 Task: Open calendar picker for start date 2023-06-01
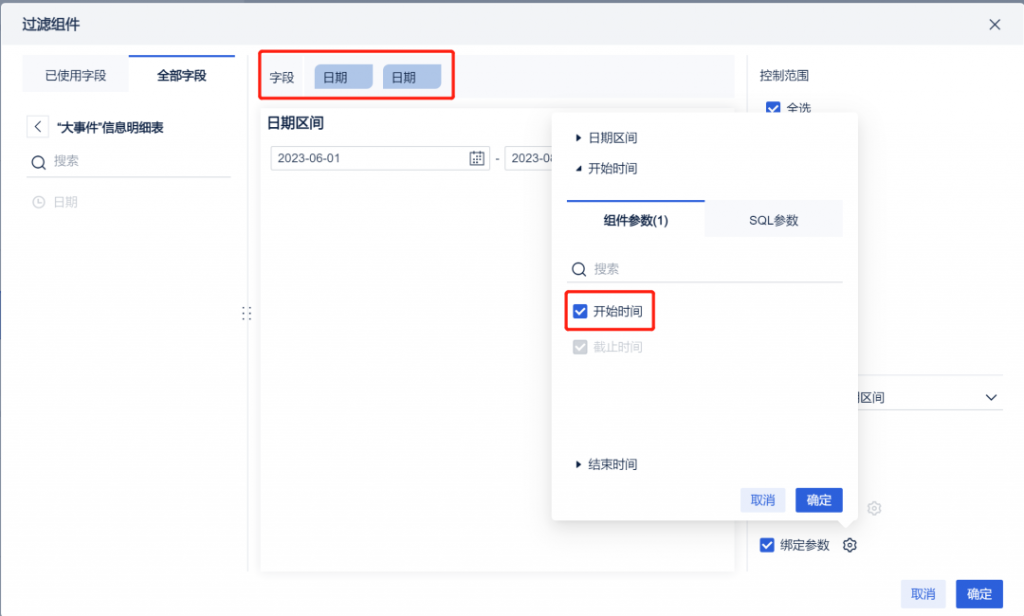[x=477, y=158]
